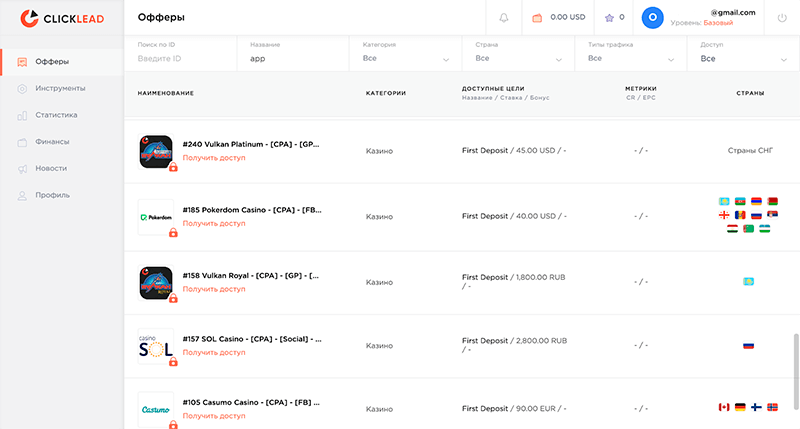The height and width of the screenshot is (429, 800).
Task: Go to Финансы menu item
Action: (52, 141)
